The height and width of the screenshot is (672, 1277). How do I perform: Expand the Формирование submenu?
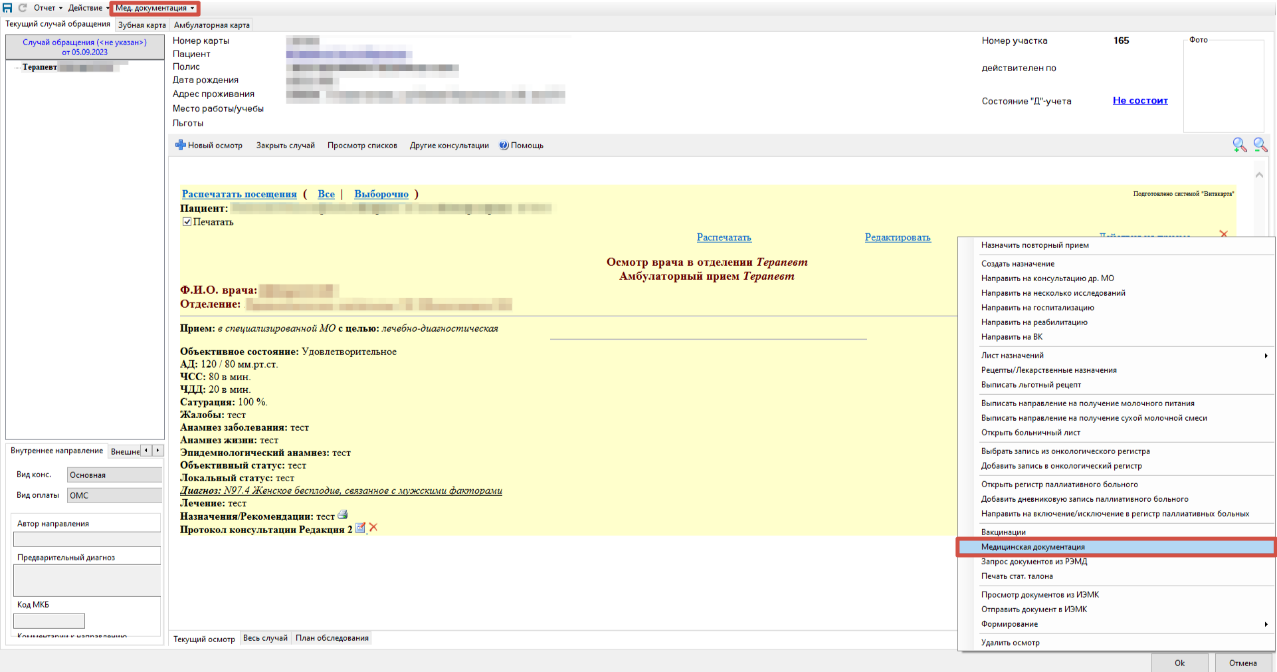point(1116,624)
